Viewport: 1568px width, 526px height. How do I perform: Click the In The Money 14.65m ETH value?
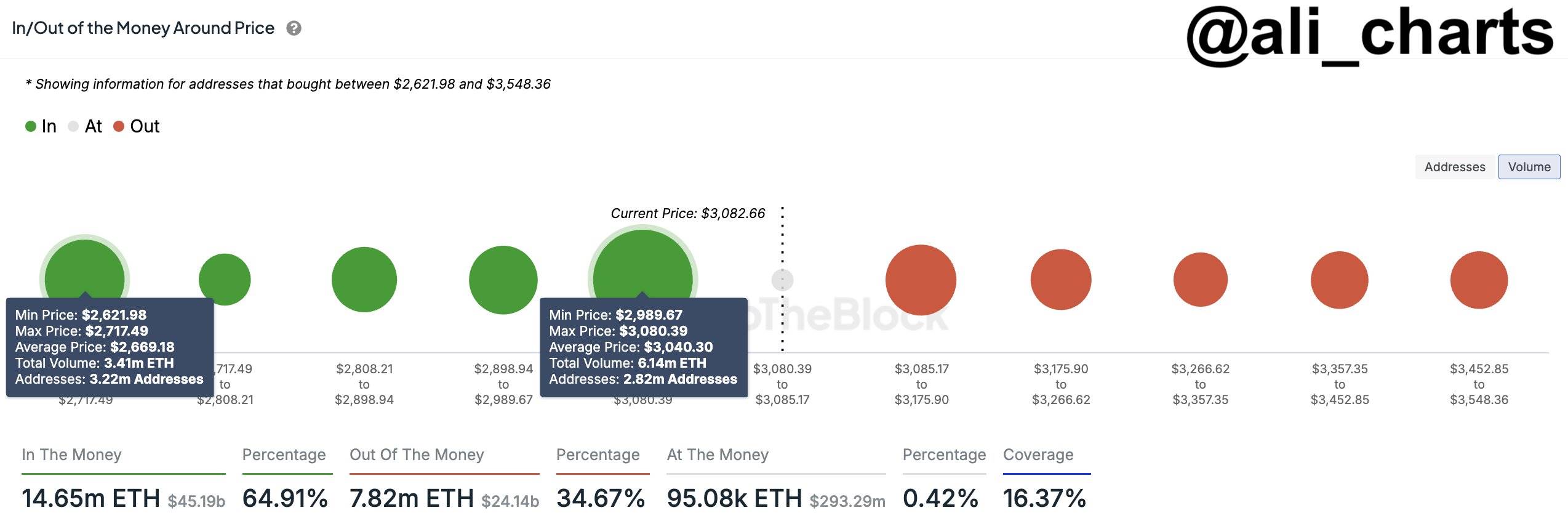click(x=90, y=498)
